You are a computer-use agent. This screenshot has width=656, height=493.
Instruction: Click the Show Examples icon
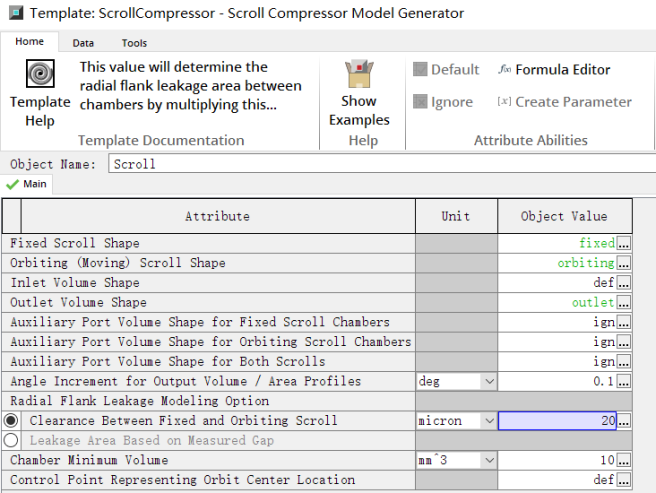(x=358, y=75)
